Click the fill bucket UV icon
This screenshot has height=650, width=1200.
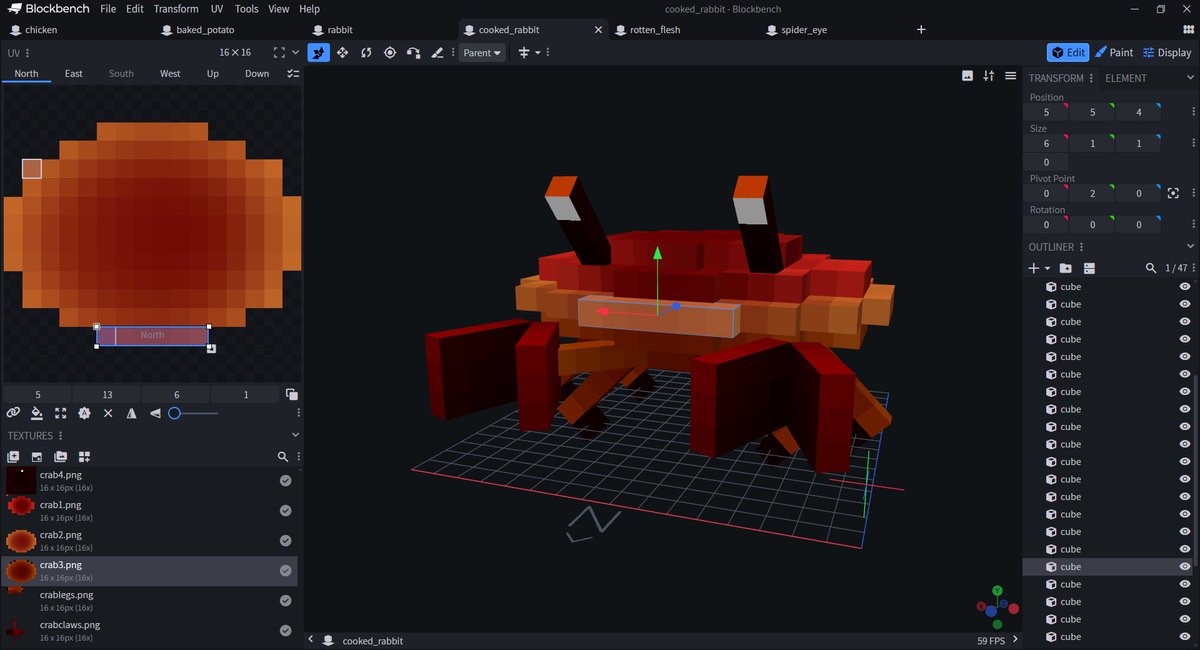coord(37,413)
